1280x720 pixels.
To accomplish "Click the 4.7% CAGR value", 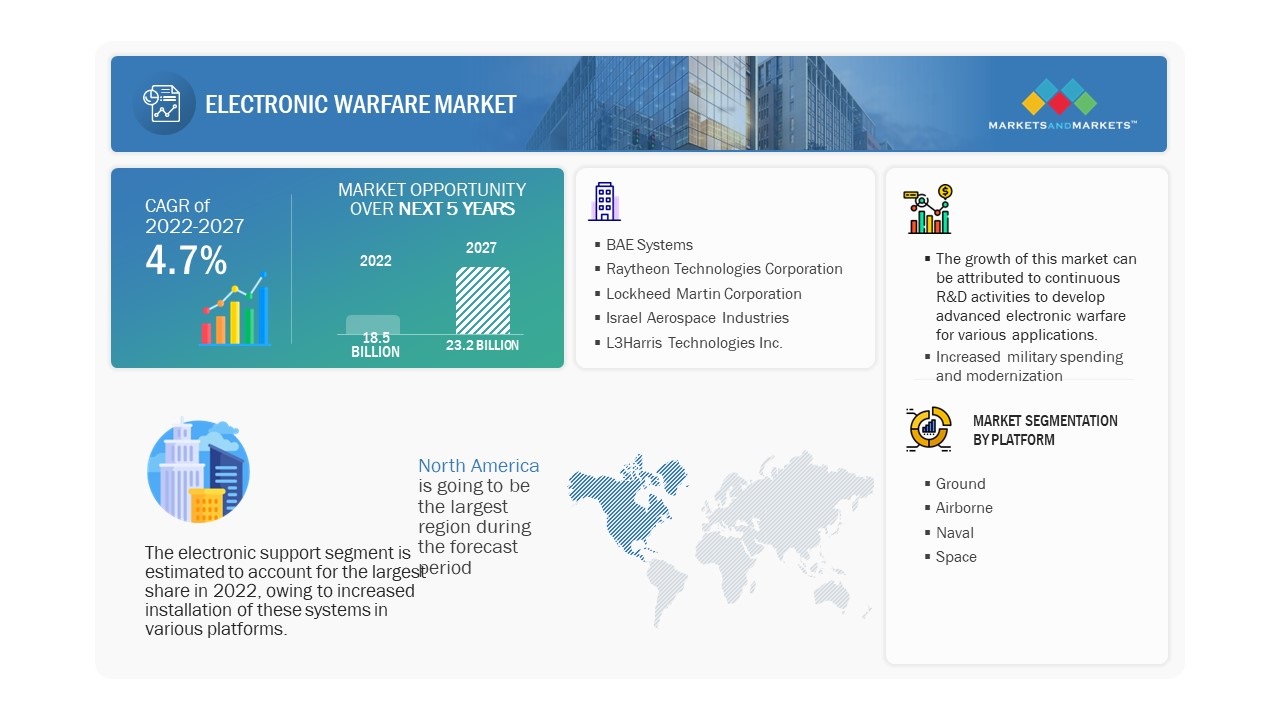I will (x=186, y=261).
